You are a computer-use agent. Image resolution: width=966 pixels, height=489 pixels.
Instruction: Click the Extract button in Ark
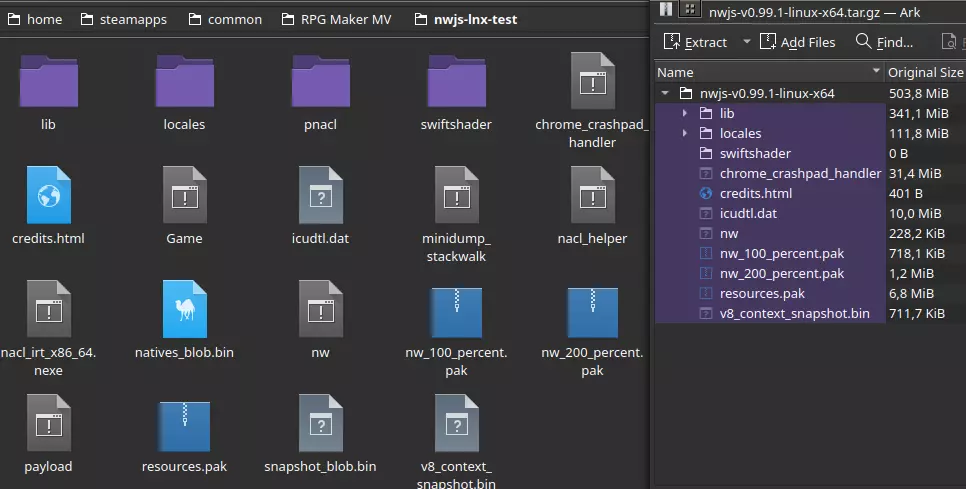tap(696, 42)
